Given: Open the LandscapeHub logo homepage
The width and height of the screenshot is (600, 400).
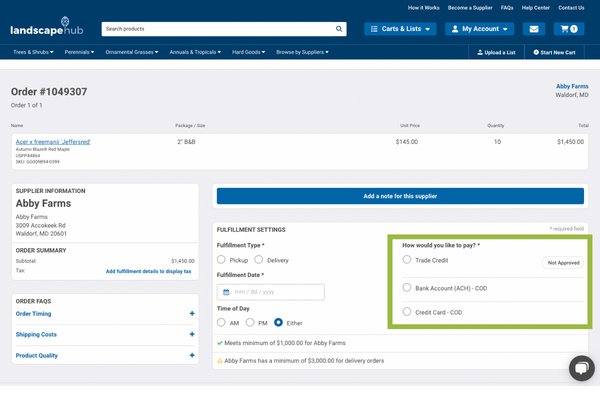Looking at the screenshot, I should pos(47,27).
